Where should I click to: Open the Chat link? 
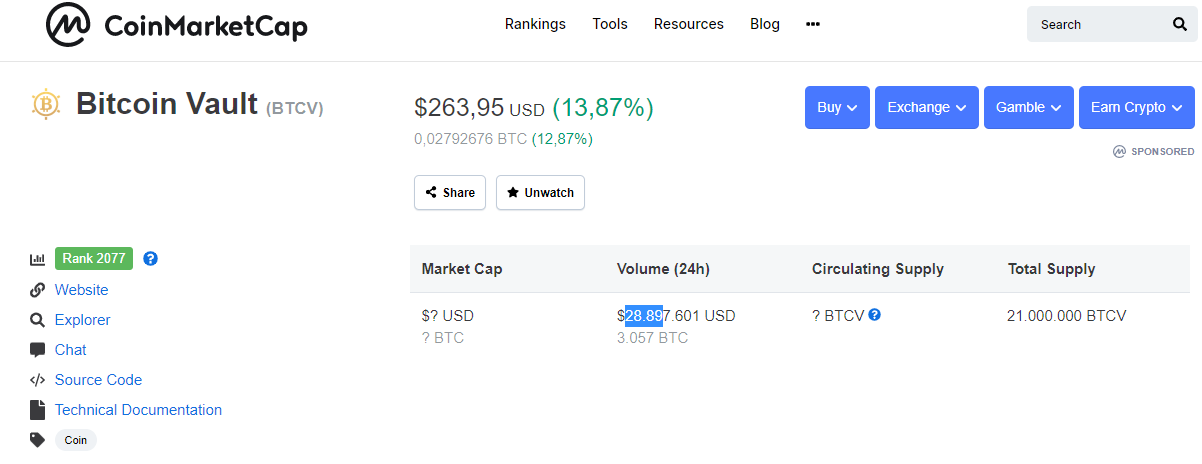pos(70,350)
